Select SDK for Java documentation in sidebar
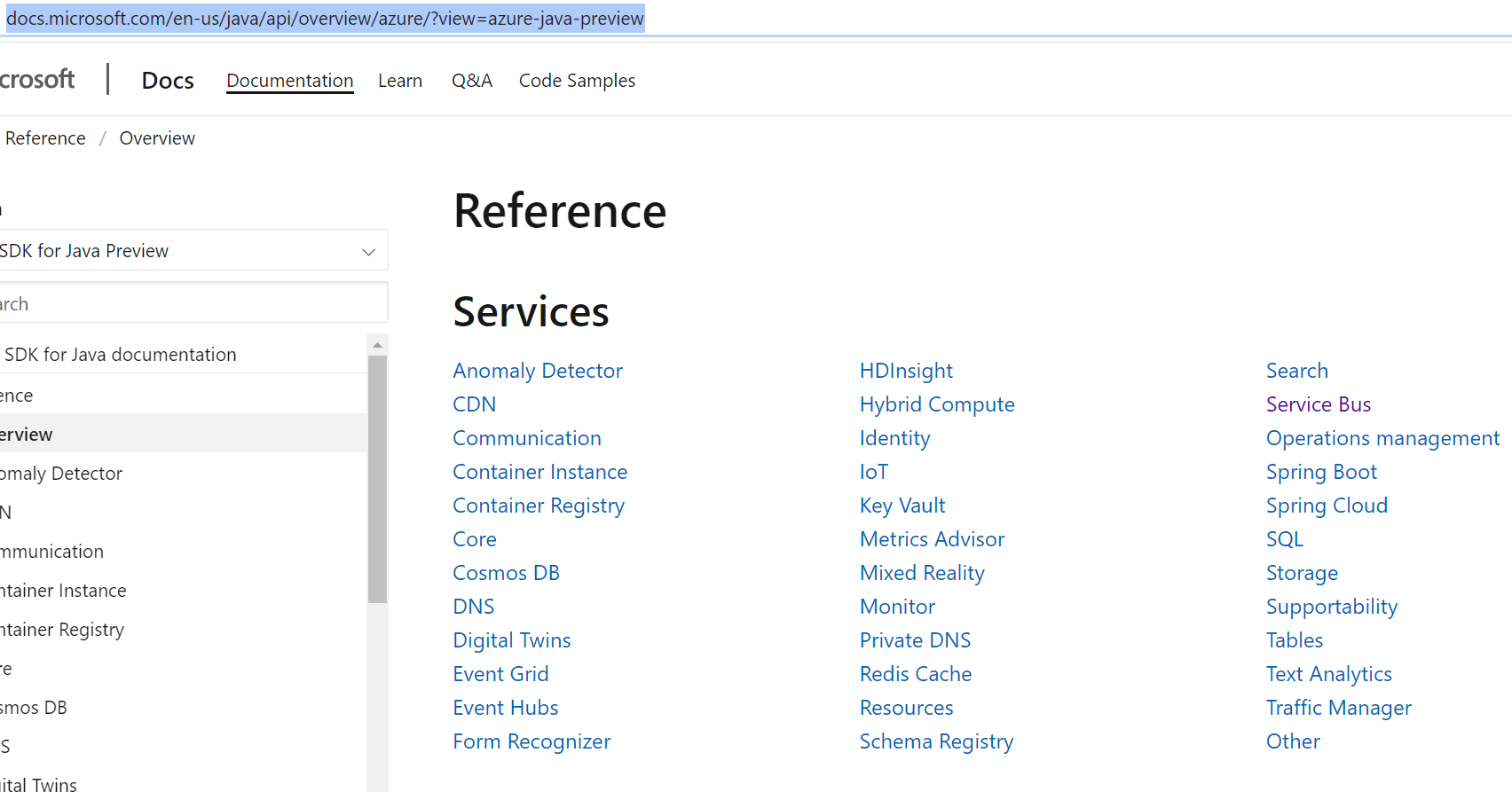This screenshot has width=1512, height=792. (120, 355)
